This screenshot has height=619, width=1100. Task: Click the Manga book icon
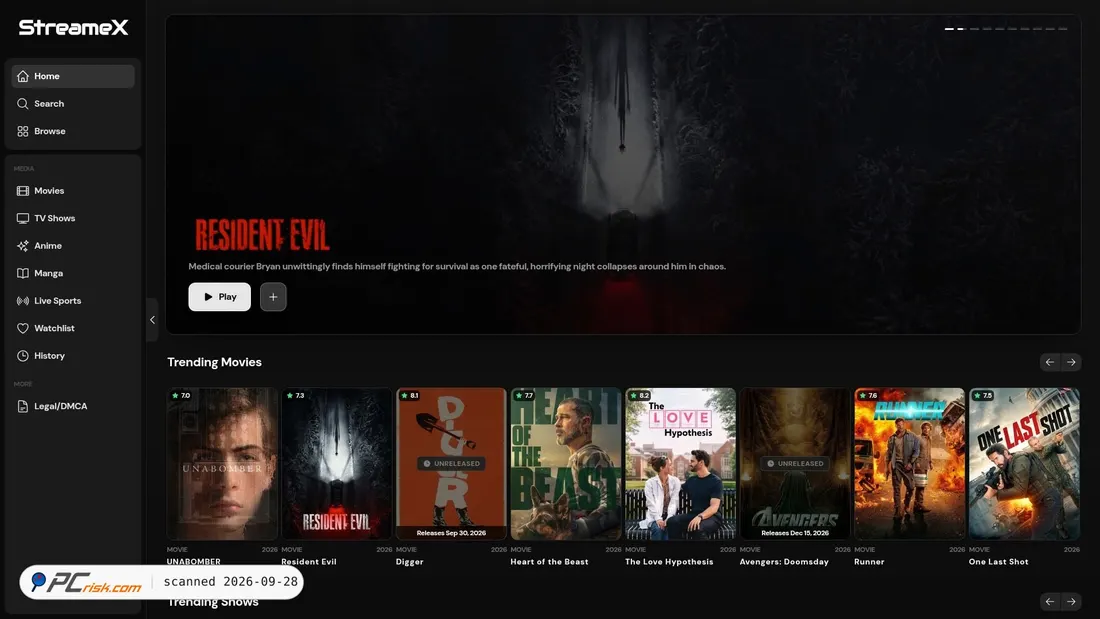23,273
